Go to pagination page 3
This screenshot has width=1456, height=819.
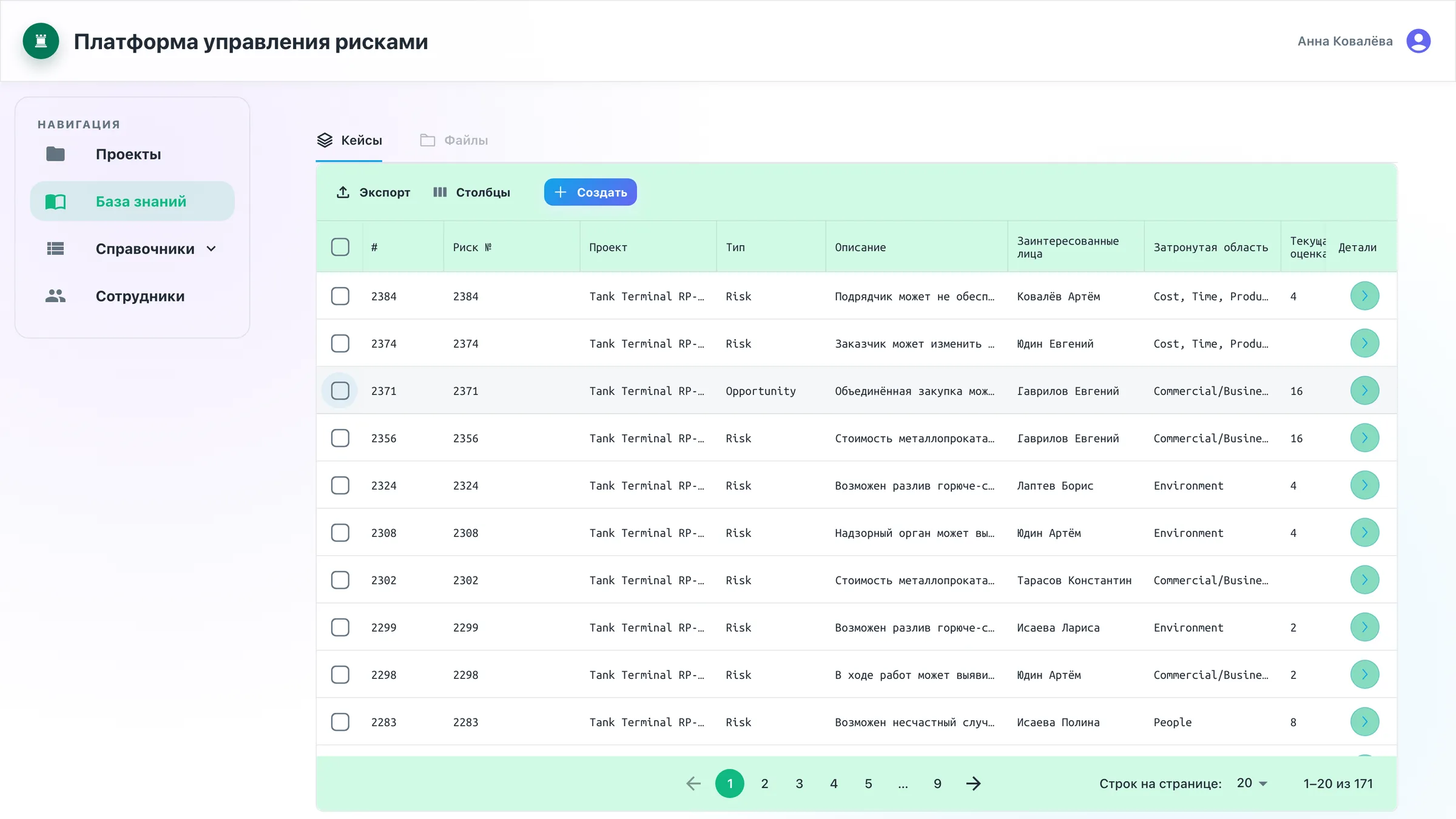click(799, 784)
